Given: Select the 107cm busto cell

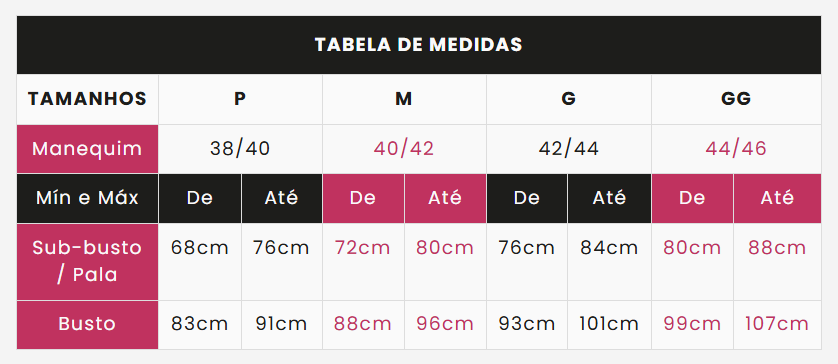Looking at the screenshot, I should point(777,324).
